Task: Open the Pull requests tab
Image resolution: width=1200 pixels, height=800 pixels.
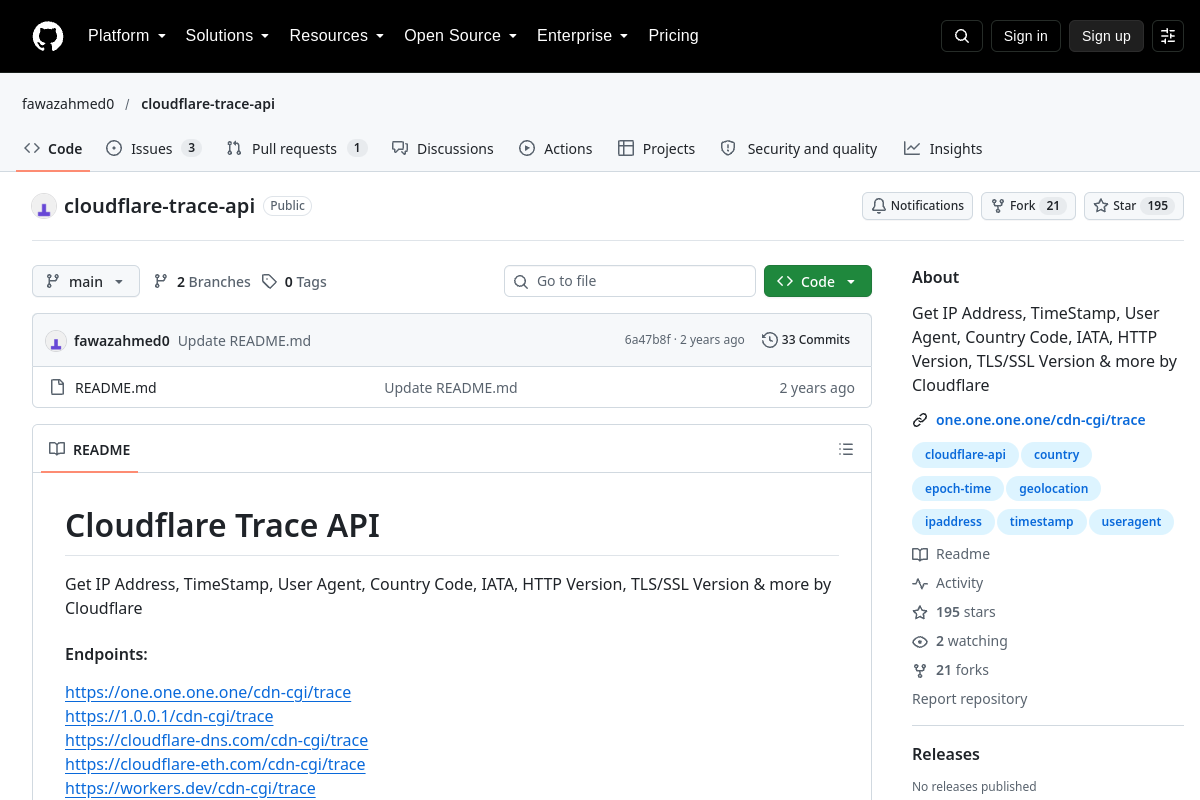Action: [x=297, y=148]
